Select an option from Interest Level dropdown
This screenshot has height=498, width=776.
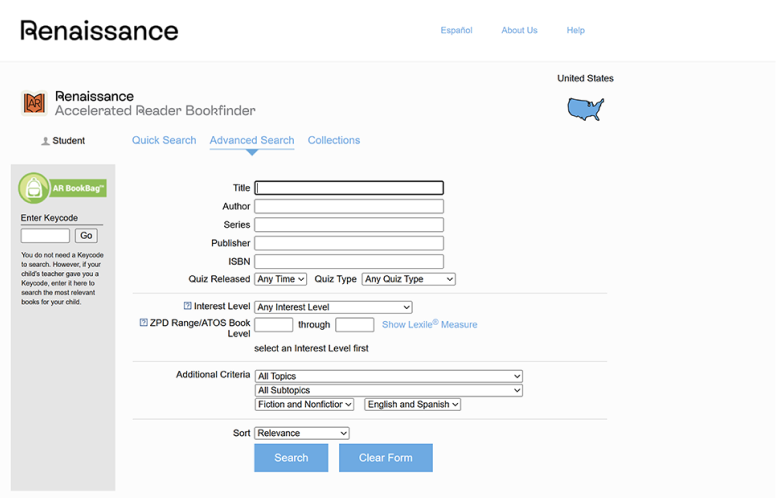coord(333,307)
